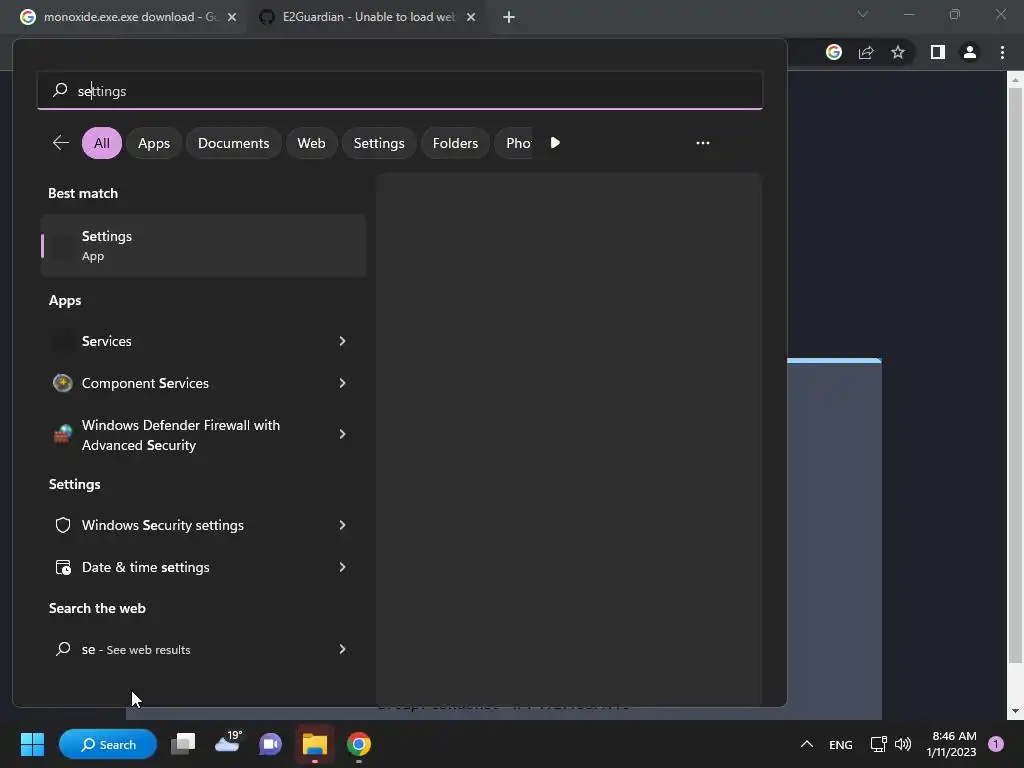Image resolution: width=1024 pixels, height=768 pixels.
Task: Open the Chrome profile icon
Action: 970,52
